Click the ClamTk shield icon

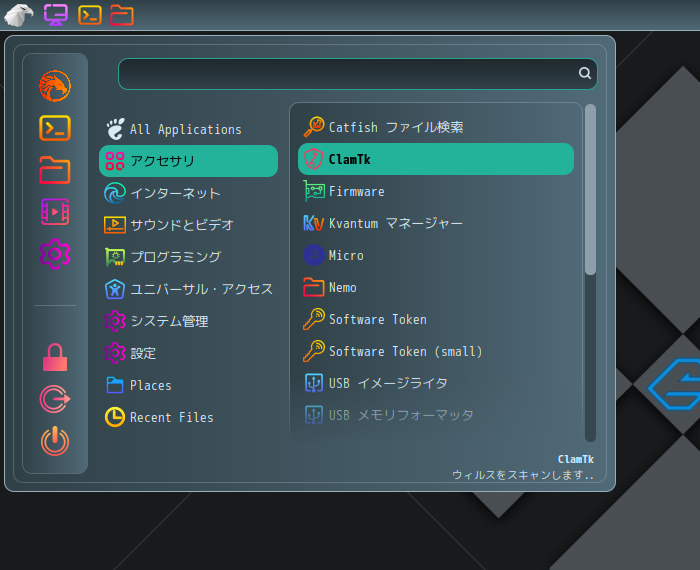click(x=313, y=159)
